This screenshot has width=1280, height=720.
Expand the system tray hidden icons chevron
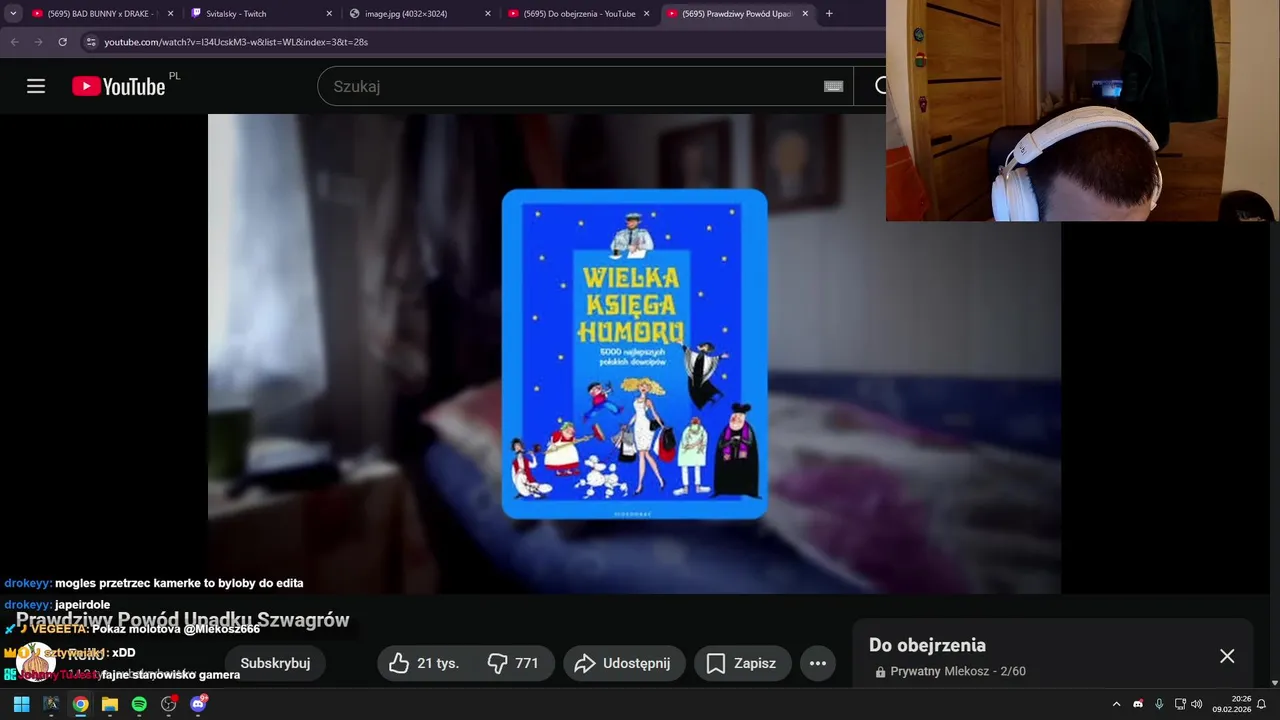tap(1116, 704)
